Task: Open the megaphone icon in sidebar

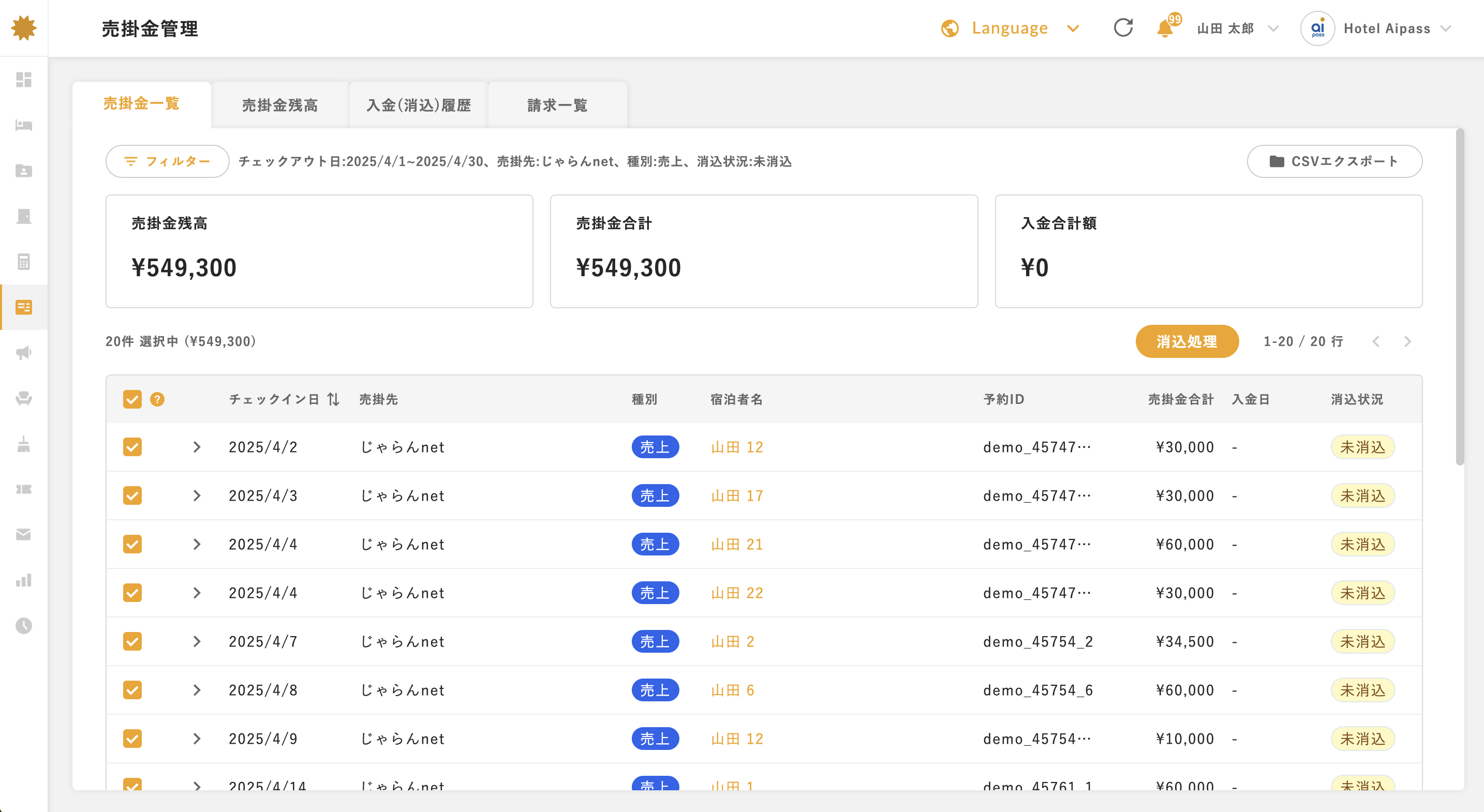Action: pos(24,352)
